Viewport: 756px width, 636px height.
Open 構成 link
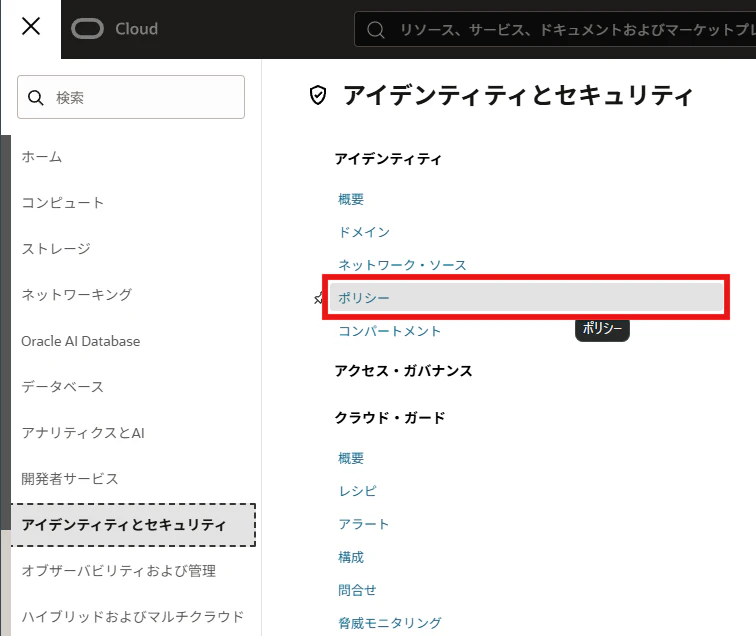click(351, 557)
